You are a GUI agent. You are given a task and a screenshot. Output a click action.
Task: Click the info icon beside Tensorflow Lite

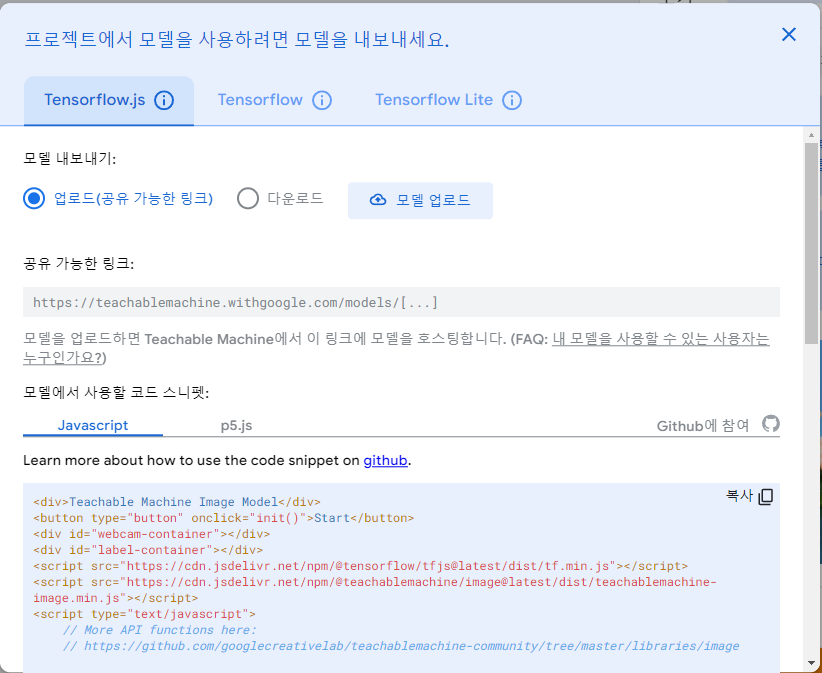point(512,100)
